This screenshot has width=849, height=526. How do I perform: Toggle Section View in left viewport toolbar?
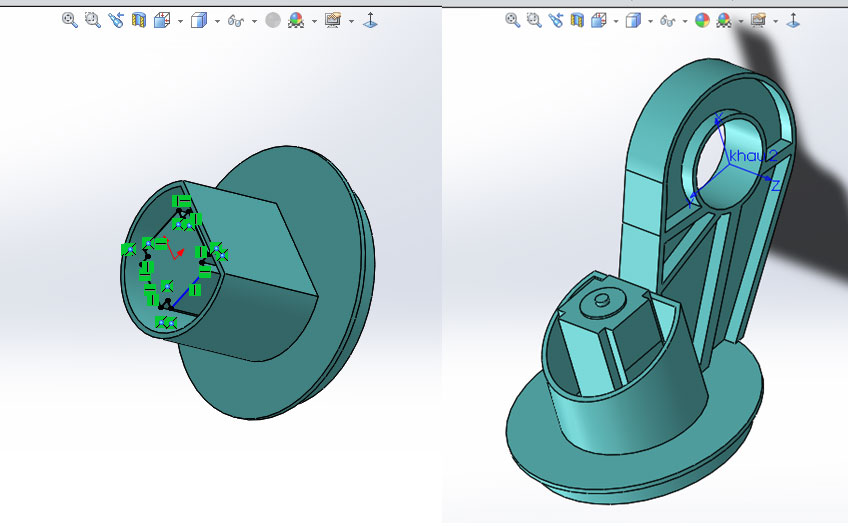click(x=139, y=19)
